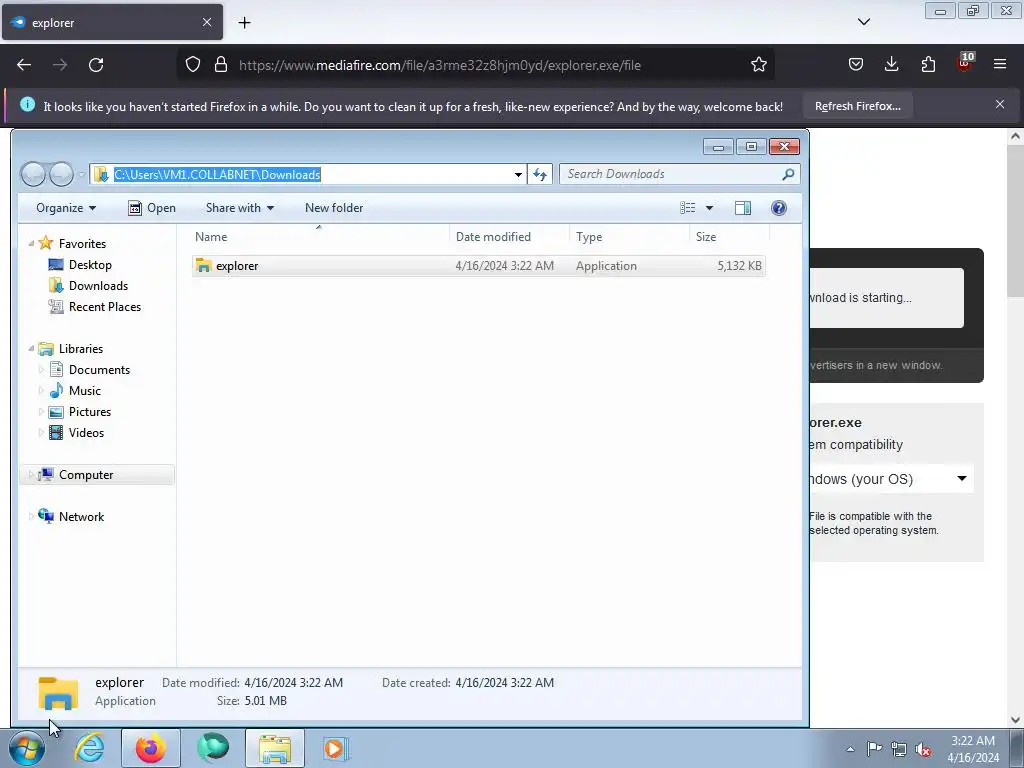Go back in Firefox browser history
Screen dimensions: 1024x768
tap(24, 65)
